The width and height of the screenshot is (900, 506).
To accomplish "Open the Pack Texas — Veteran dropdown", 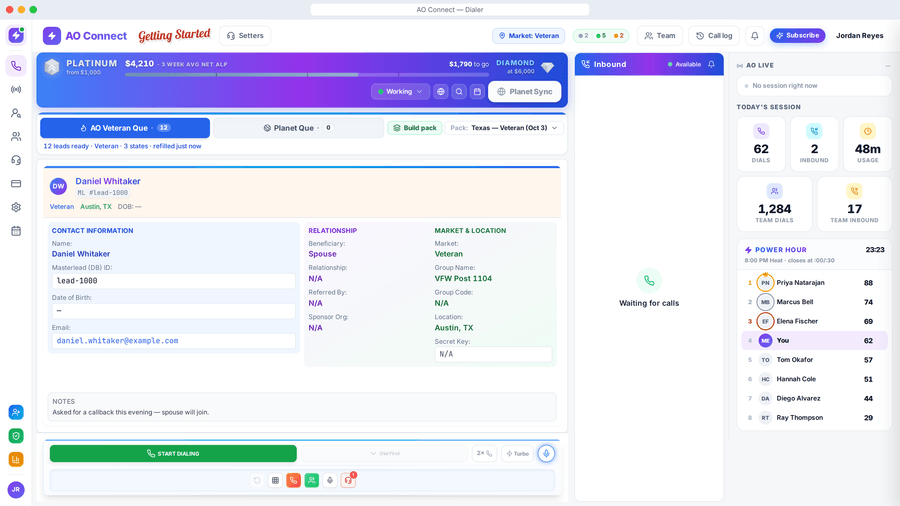I will [504, 128].
